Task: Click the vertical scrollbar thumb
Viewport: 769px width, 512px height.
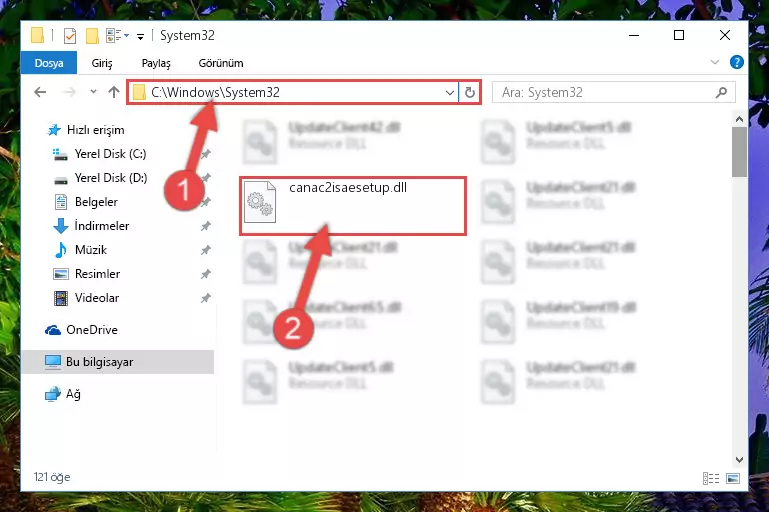Action: point(739,152)
